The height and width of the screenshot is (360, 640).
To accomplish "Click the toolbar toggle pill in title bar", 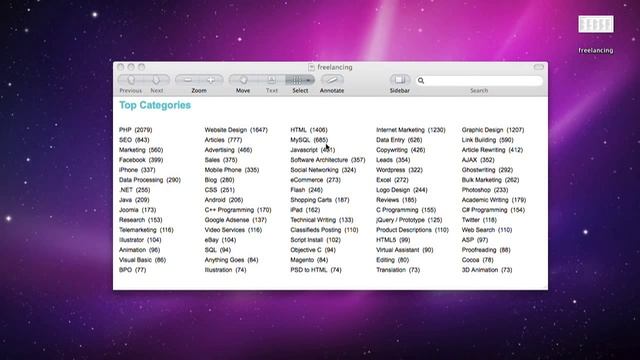I will pyautogui.click(x=539, y=67).
